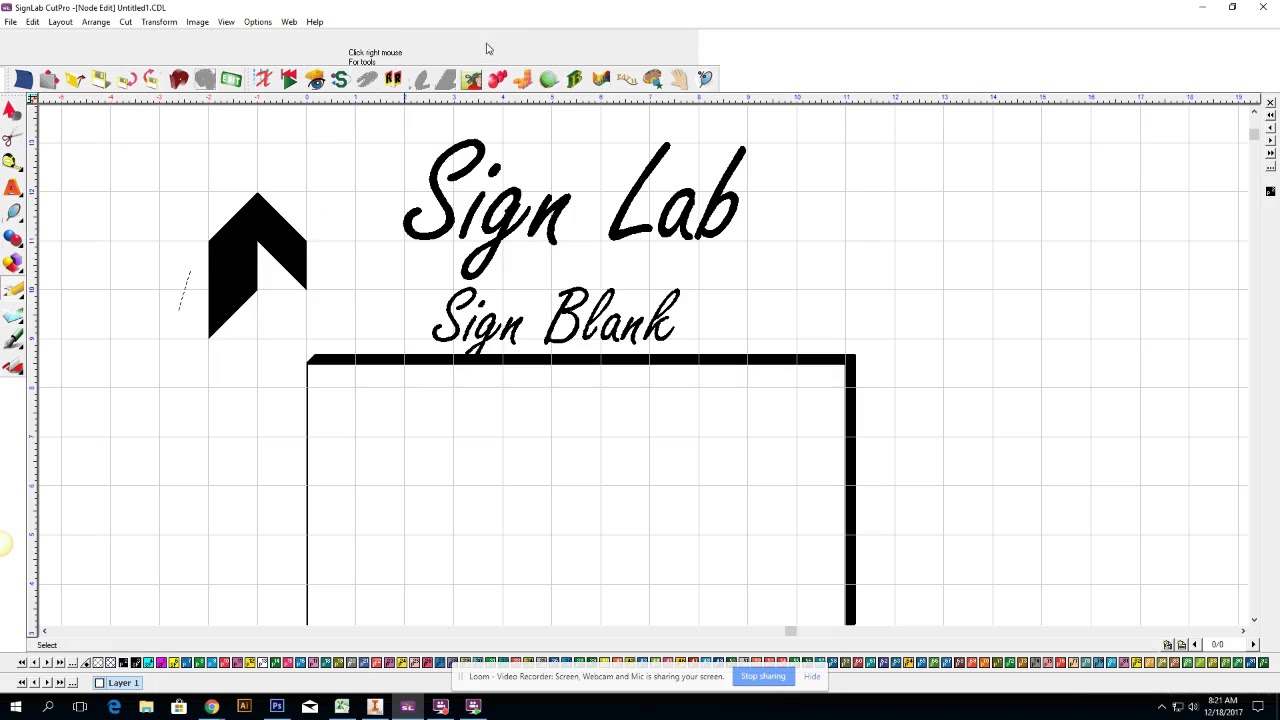Click Hide in the Loom bar
Viewport: 1280px width, 720px height.
tap(812, 677)
